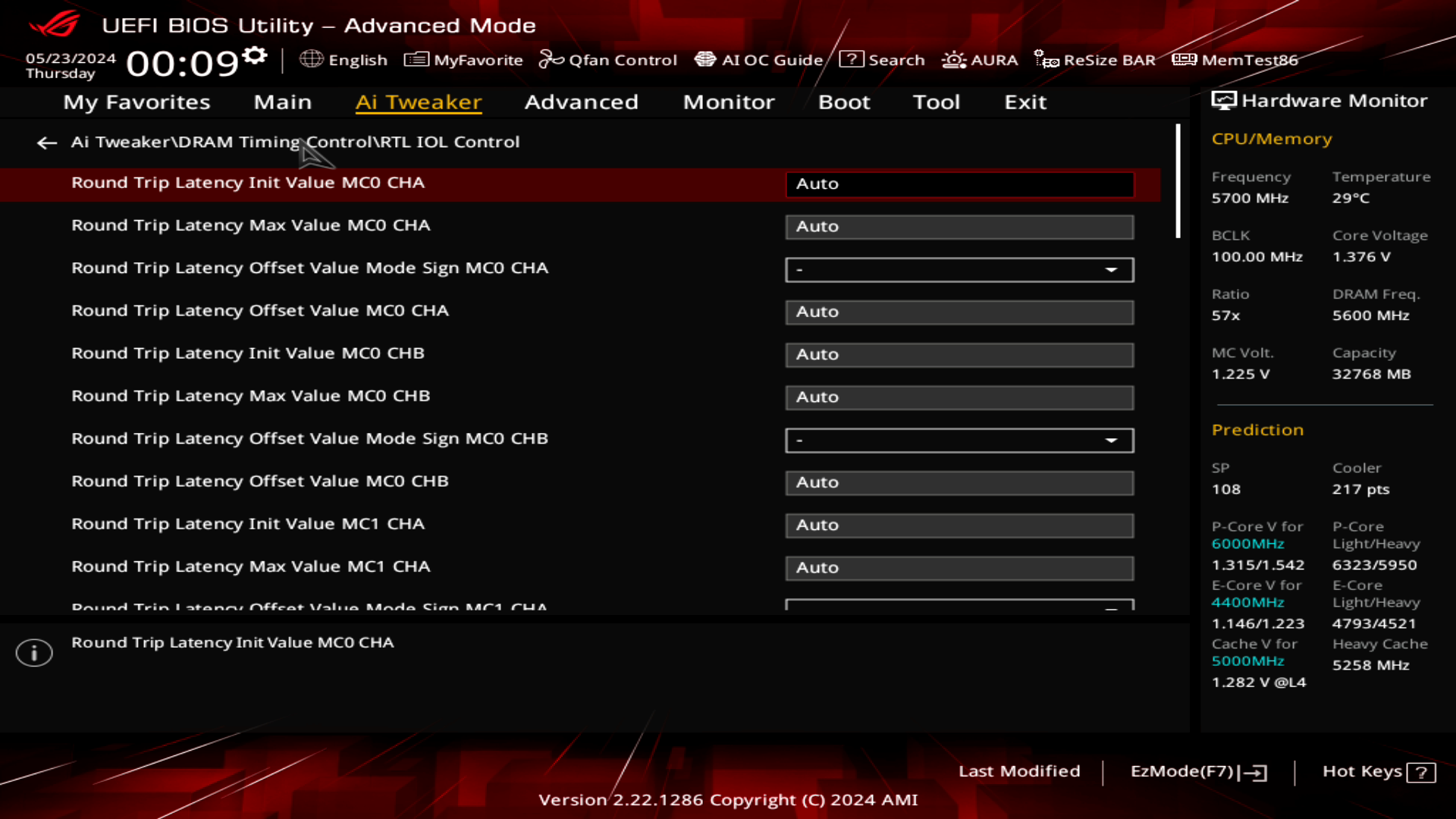The image size is (1456, 819).
Task: Click the Hardware Monitor panel icon
Action: pyautogui.click(x=1224, y=100)
